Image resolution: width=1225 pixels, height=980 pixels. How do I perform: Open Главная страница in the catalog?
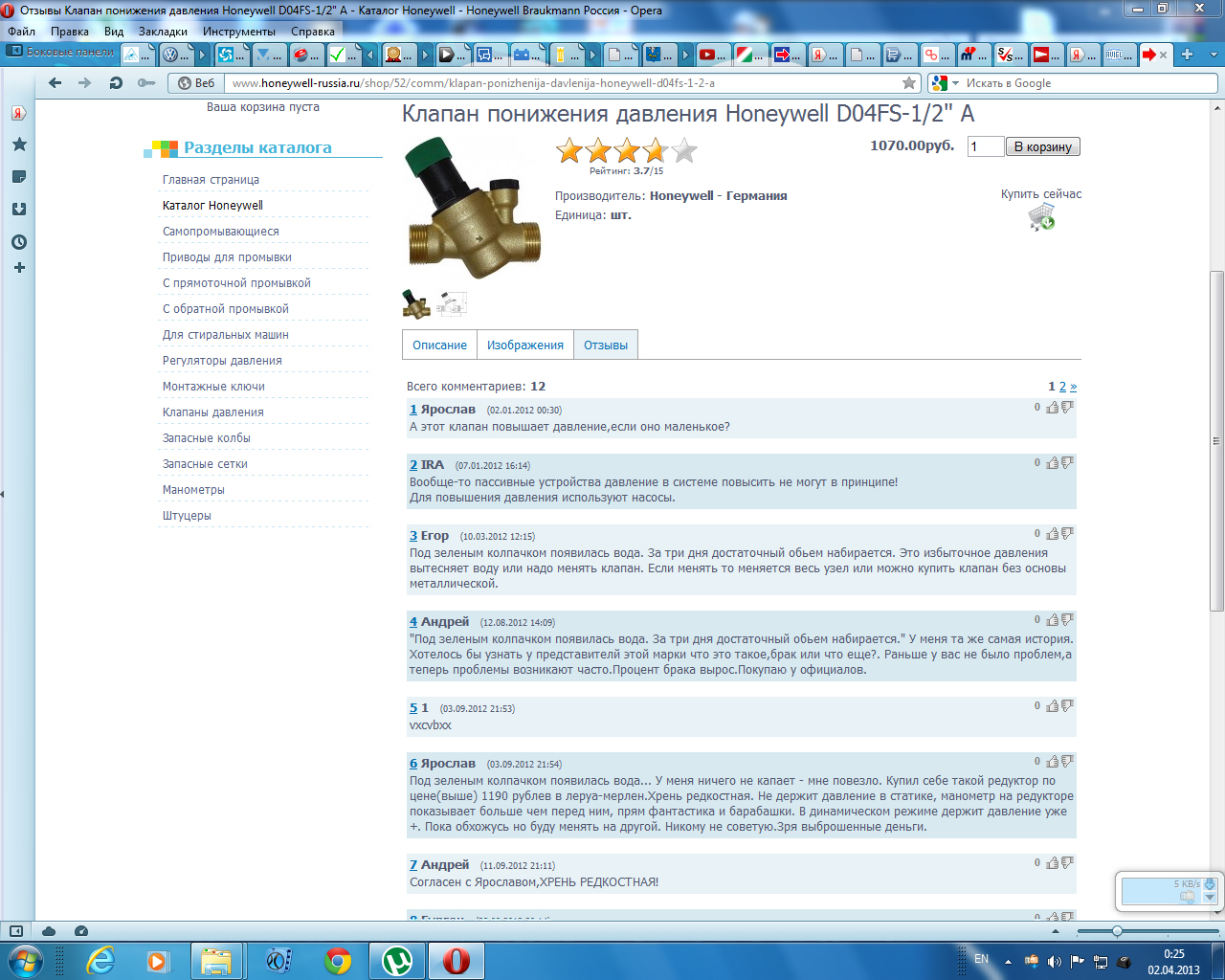(211, 179)
